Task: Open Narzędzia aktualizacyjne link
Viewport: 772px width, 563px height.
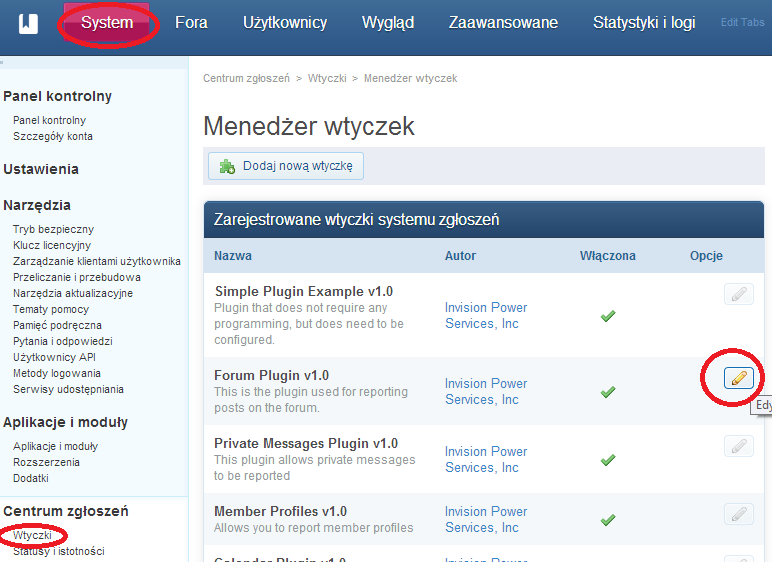Action: point(73,293)
